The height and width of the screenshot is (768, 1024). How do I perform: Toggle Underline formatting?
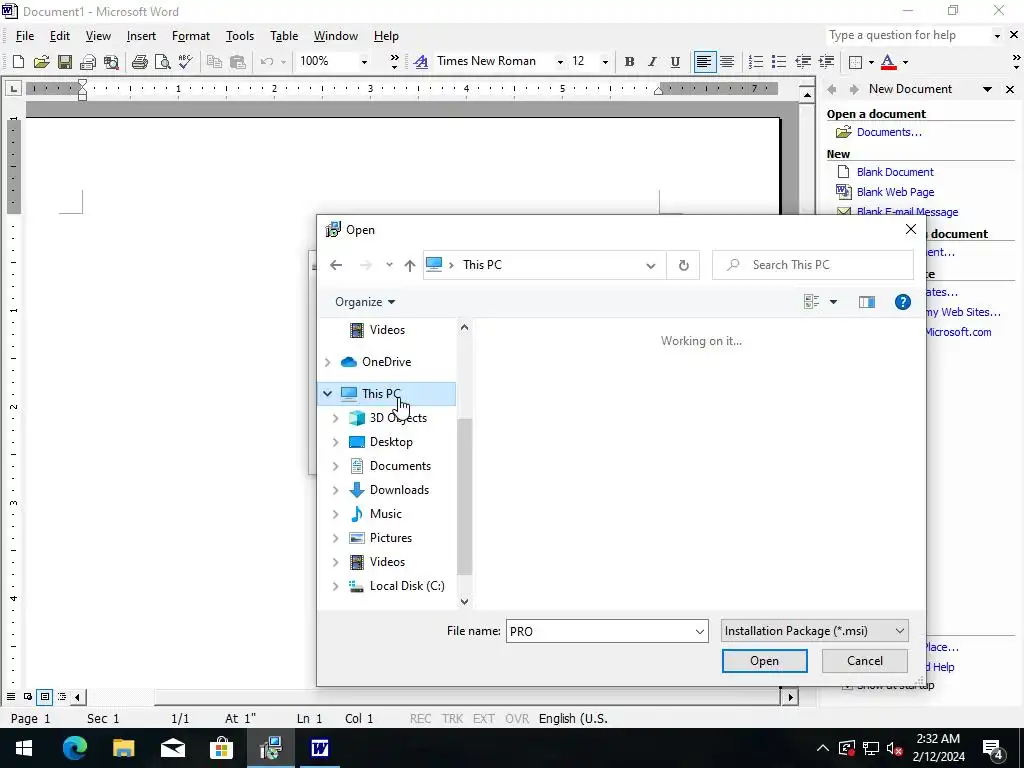675,62
